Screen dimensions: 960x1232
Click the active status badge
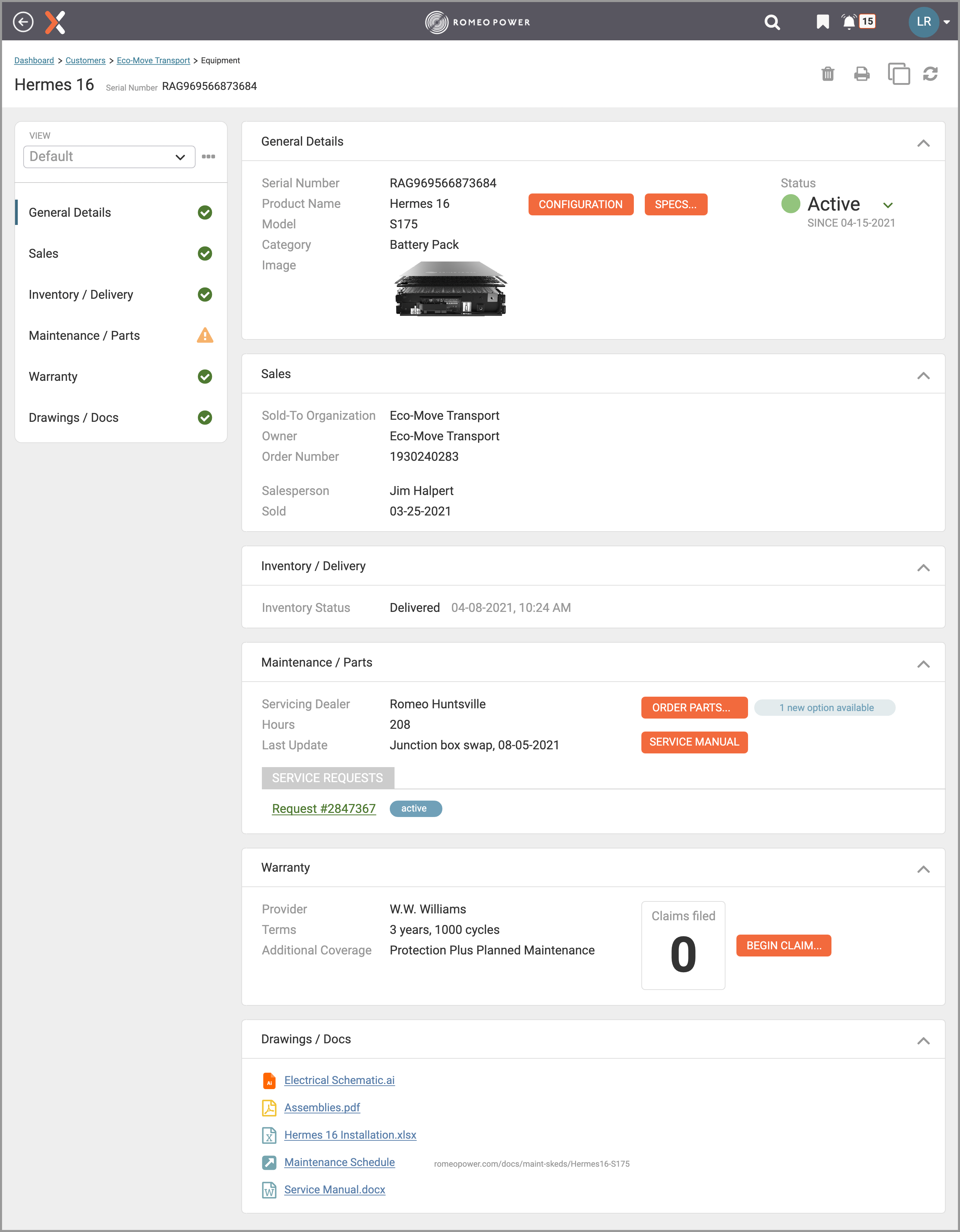tap(415, 808)
